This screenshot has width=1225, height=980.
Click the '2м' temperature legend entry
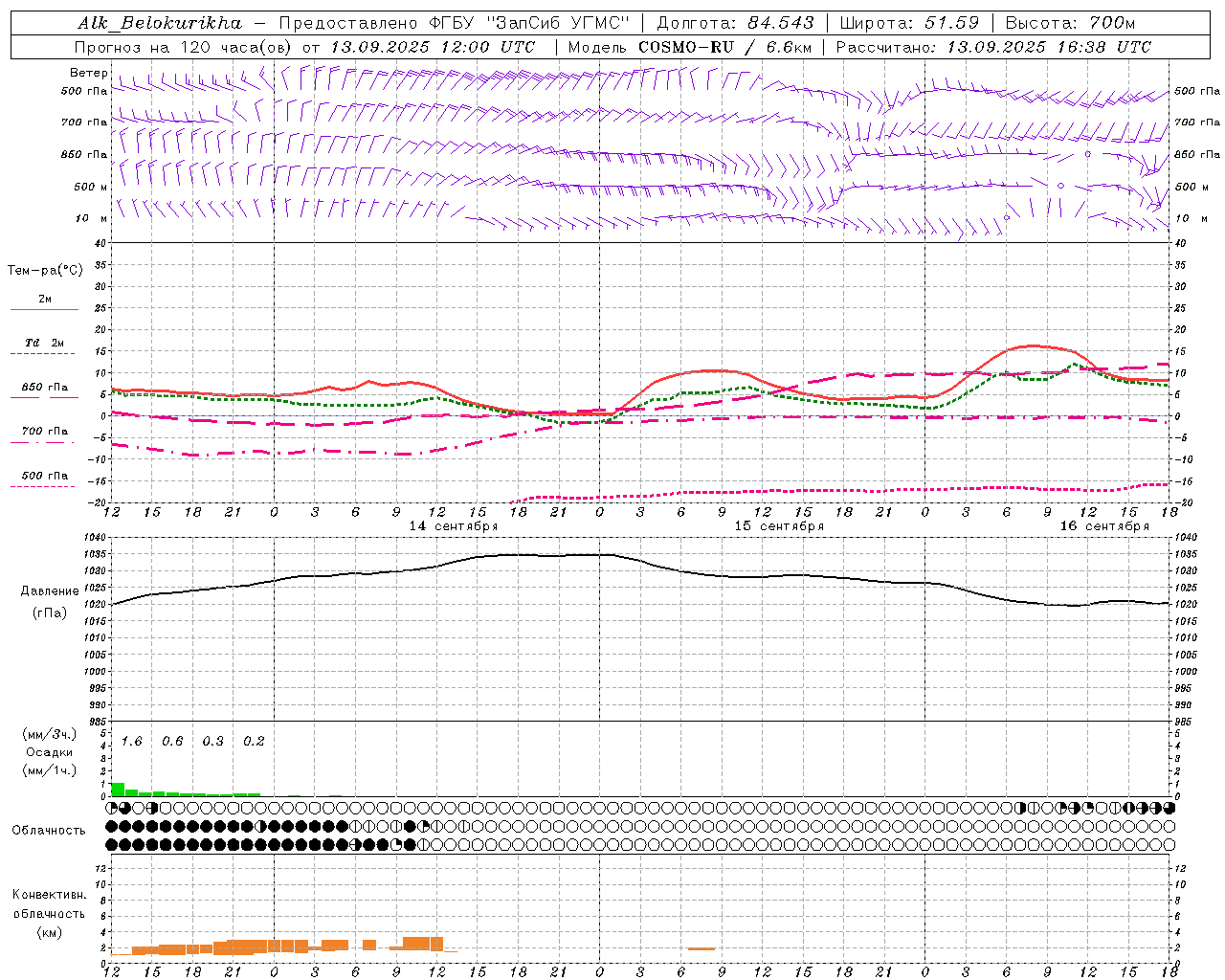click(x=45, y=300)
